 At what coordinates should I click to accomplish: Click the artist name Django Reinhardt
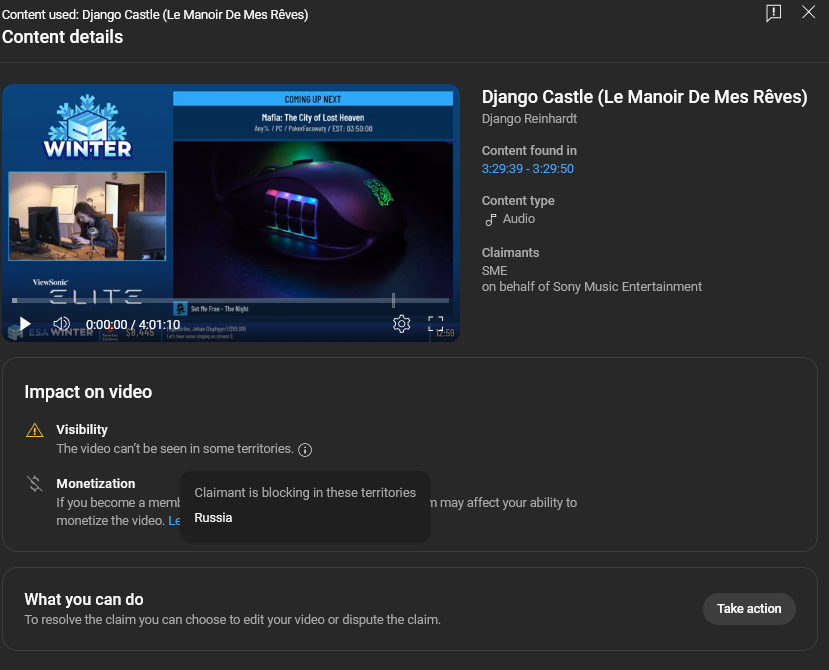[529, 119]
